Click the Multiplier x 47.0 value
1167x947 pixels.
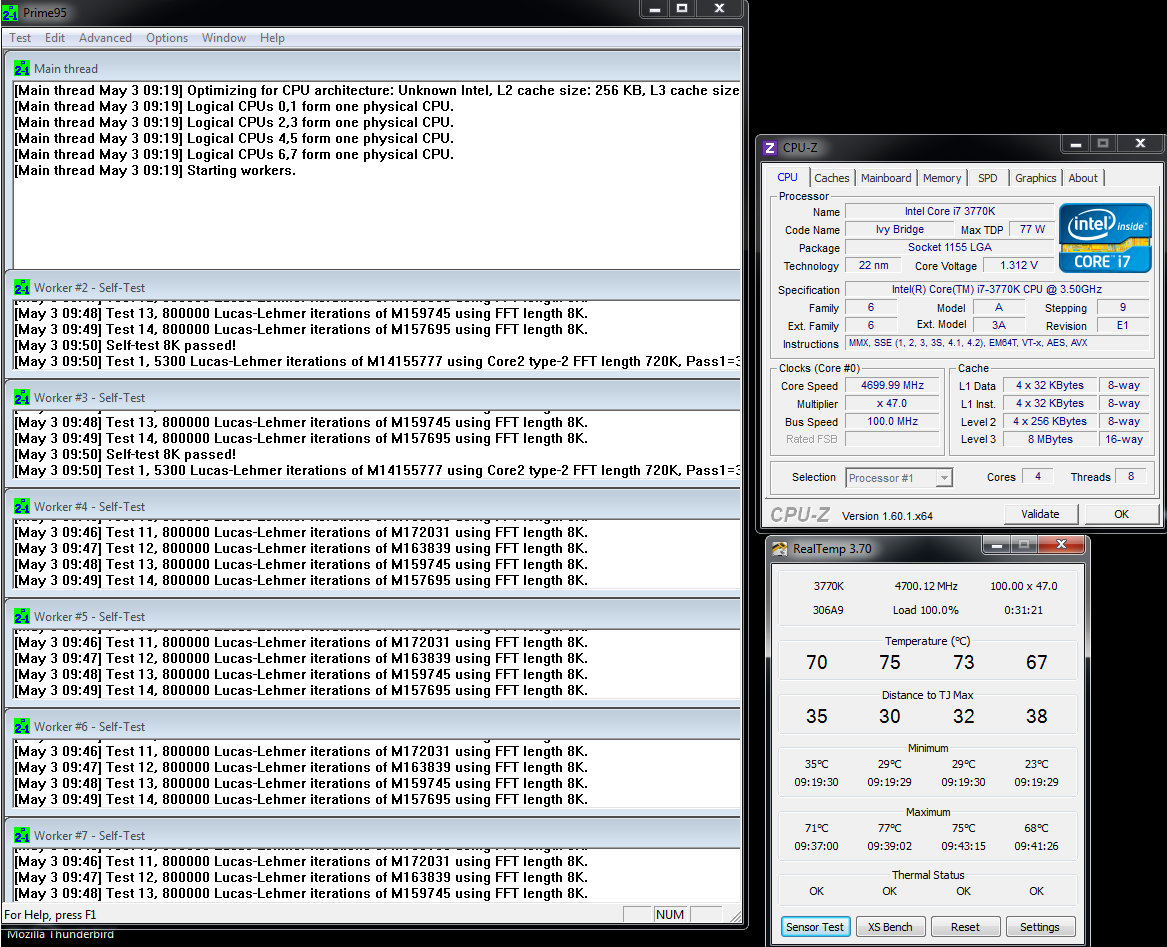pyautogui.click(x=892, y=404)
